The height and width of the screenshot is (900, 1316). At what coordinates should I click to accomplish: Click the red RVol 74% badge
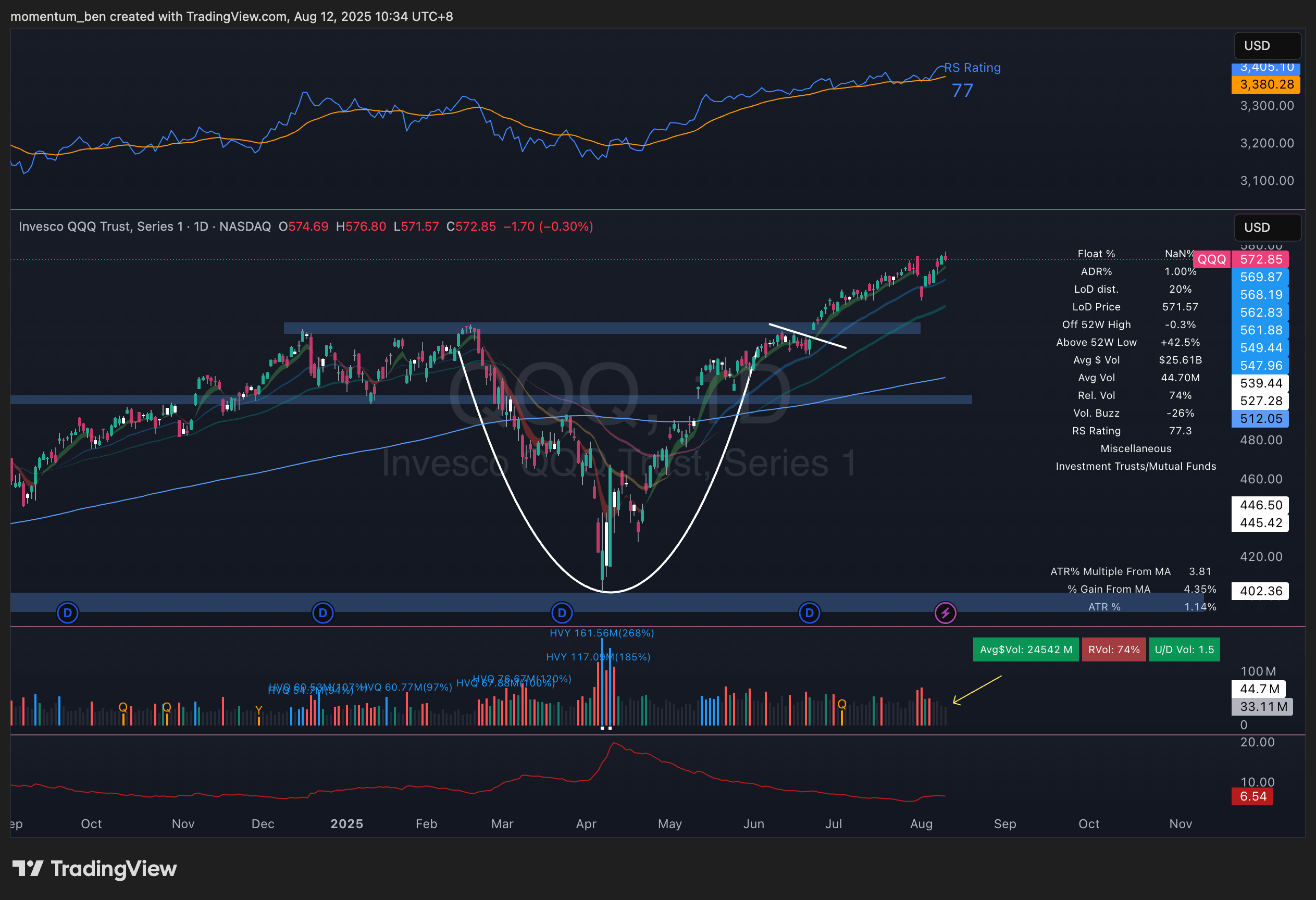tap(1113, 649)
